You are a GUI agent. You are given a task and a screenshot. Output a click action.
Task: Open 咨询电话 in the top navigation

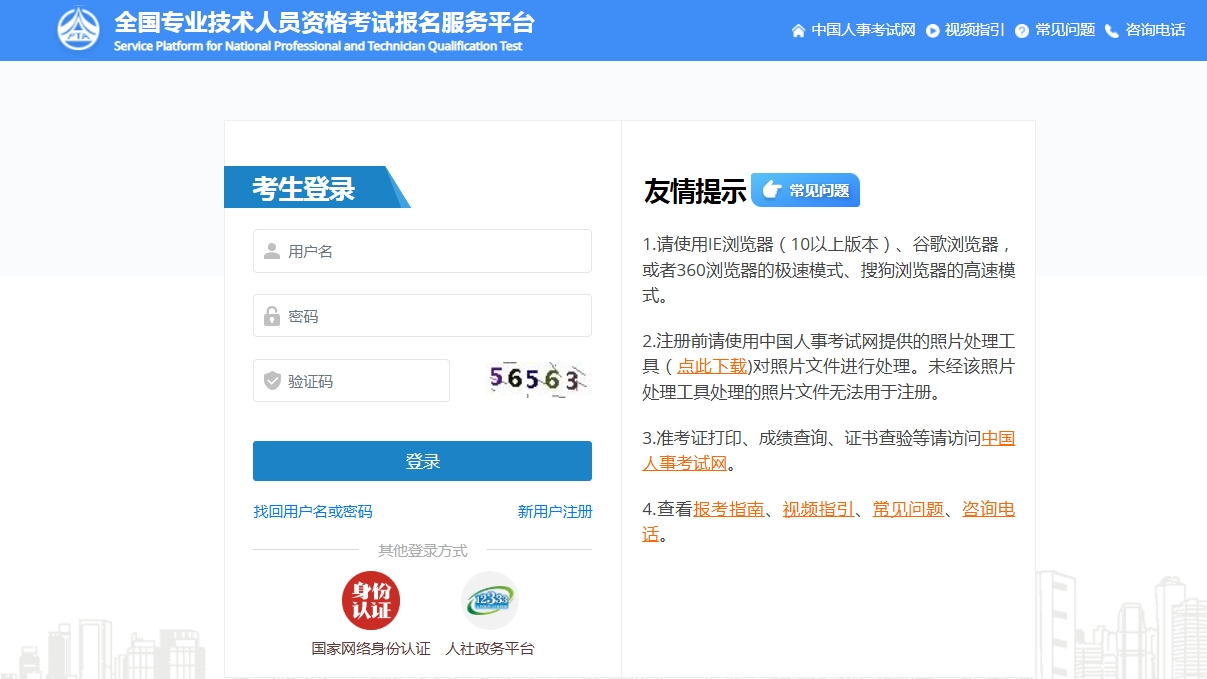(1155, 30)
